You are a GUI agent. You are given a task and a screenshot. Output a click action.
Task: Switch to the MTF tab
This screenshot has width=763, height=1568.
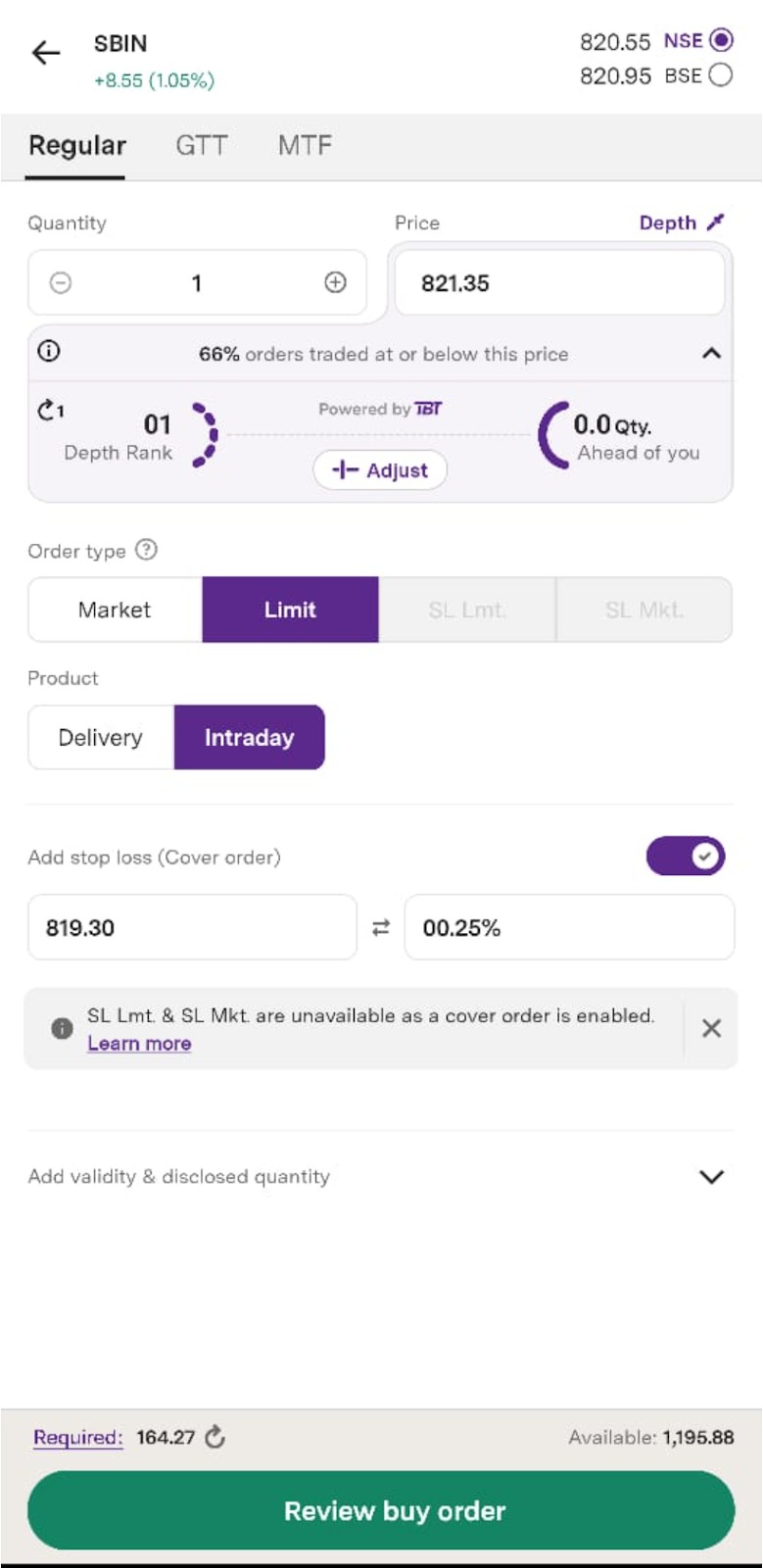tap(305, 146)
